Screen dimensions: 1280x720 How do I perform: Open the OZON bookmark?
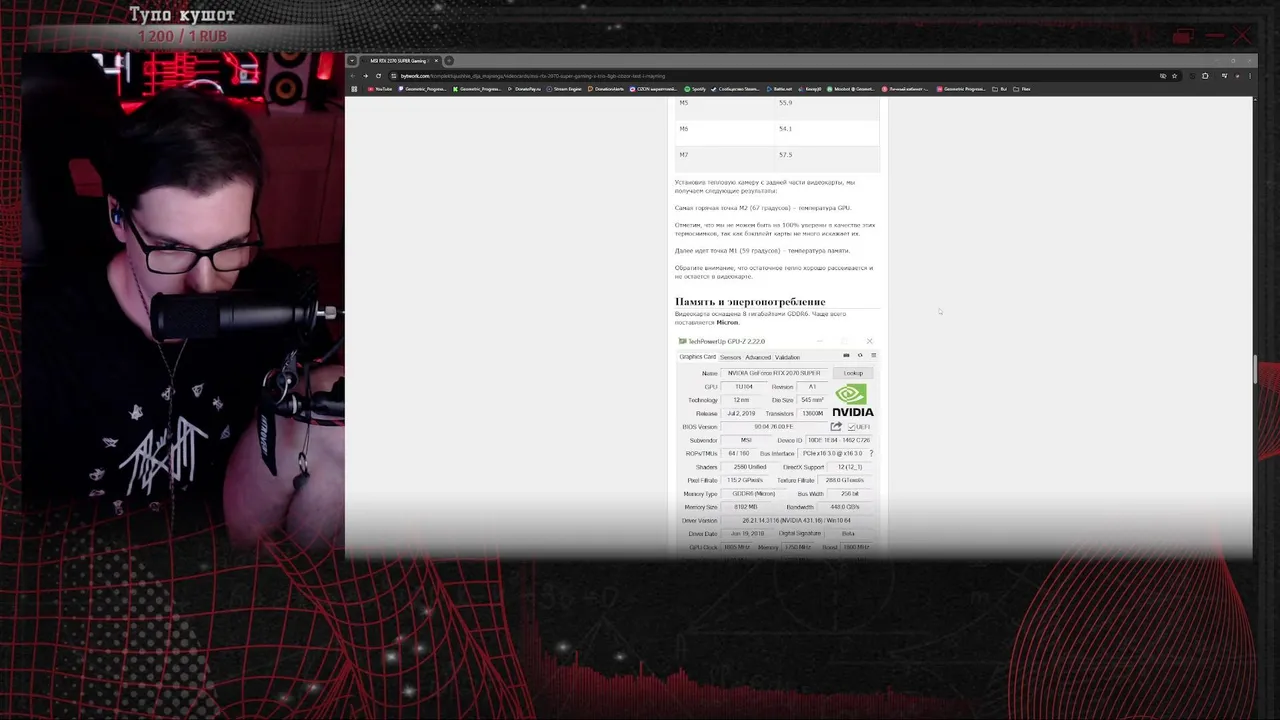(x=653, y=89)
